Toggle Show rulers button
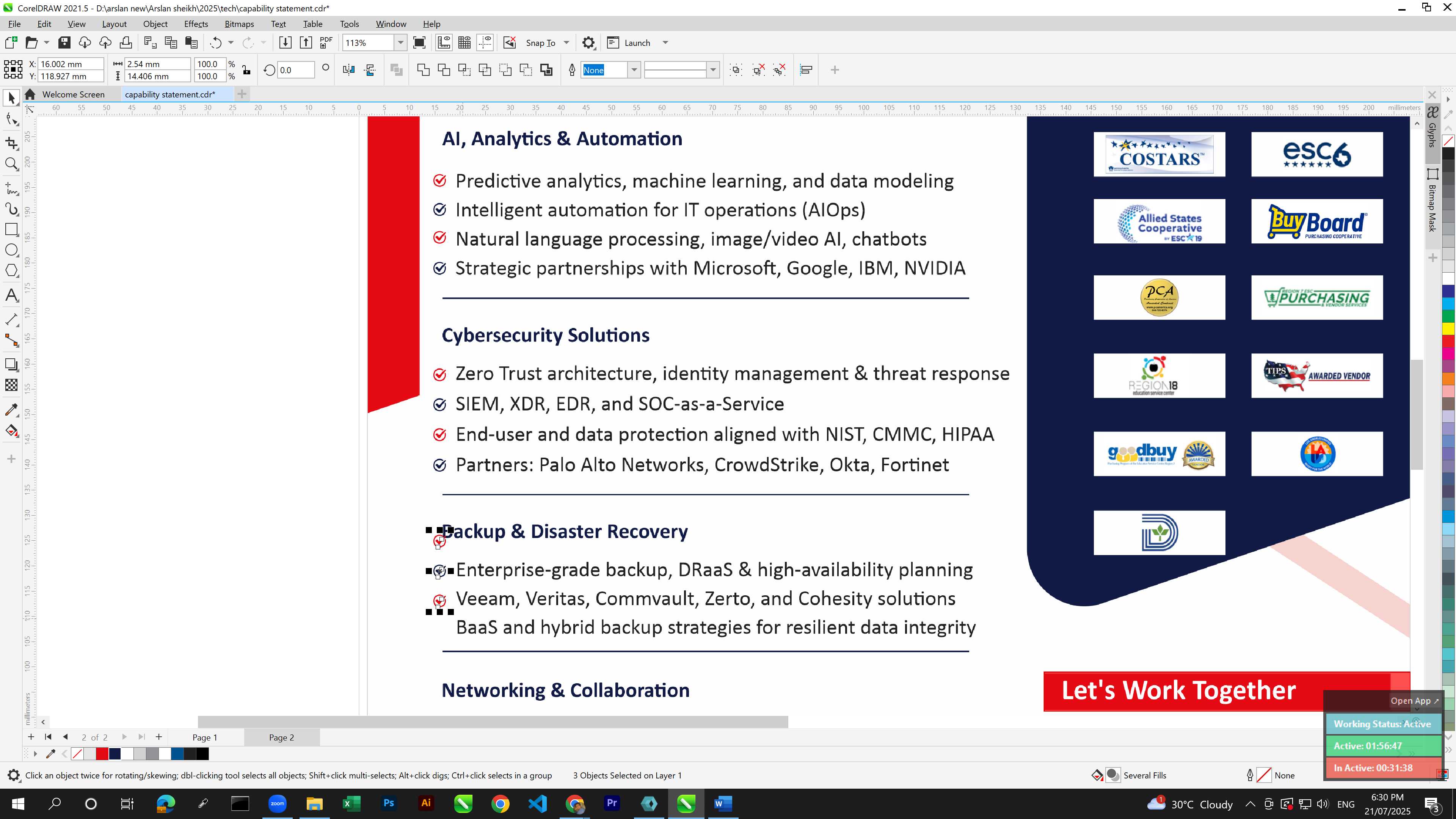This screenshot has width=1456, height=819. 444,42
